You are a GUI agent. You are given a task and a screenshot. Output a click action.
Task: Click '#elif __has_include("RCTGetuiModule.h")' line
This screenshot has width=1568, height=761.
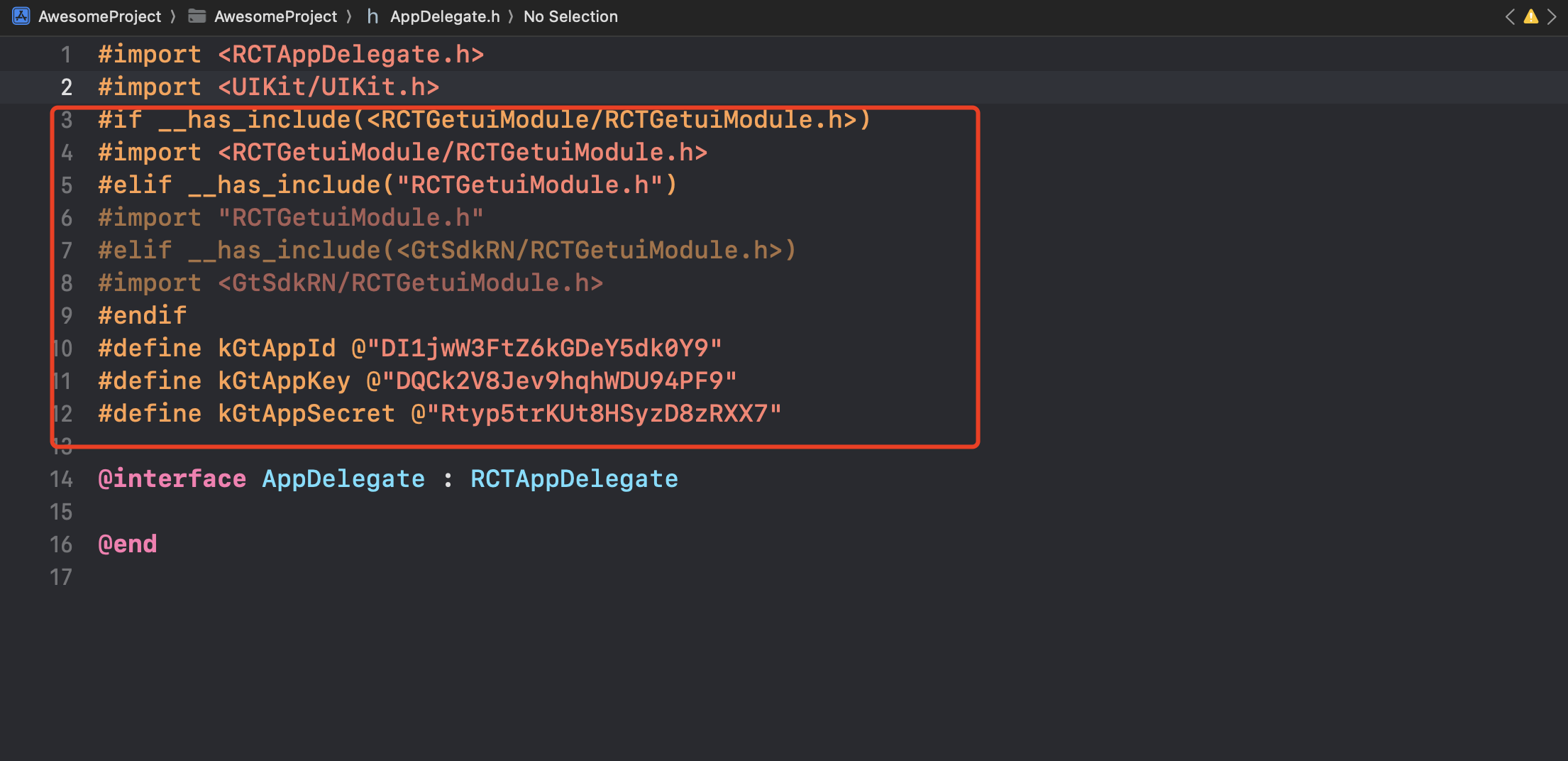388,185
